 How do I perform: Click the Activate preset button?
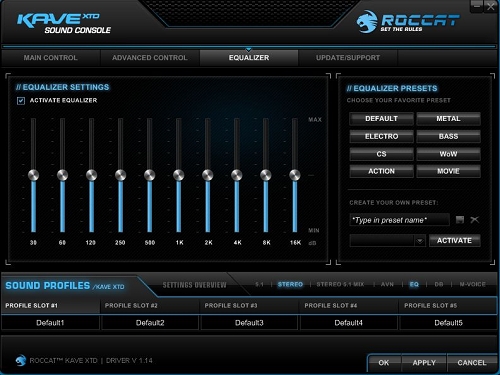(454, 241)
